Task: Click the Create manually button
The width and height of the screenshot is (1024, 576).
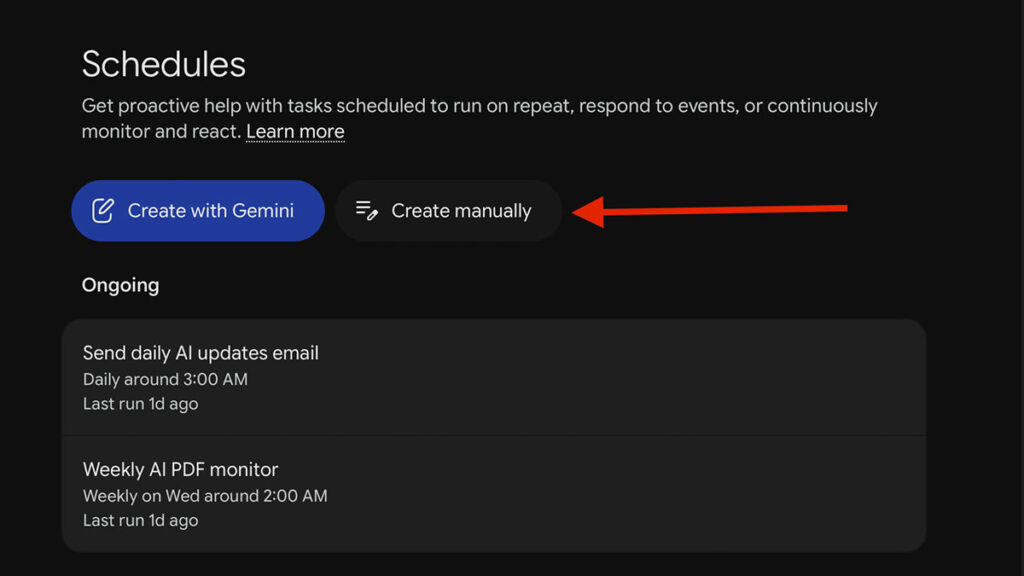Action: [x=449, y=211]
